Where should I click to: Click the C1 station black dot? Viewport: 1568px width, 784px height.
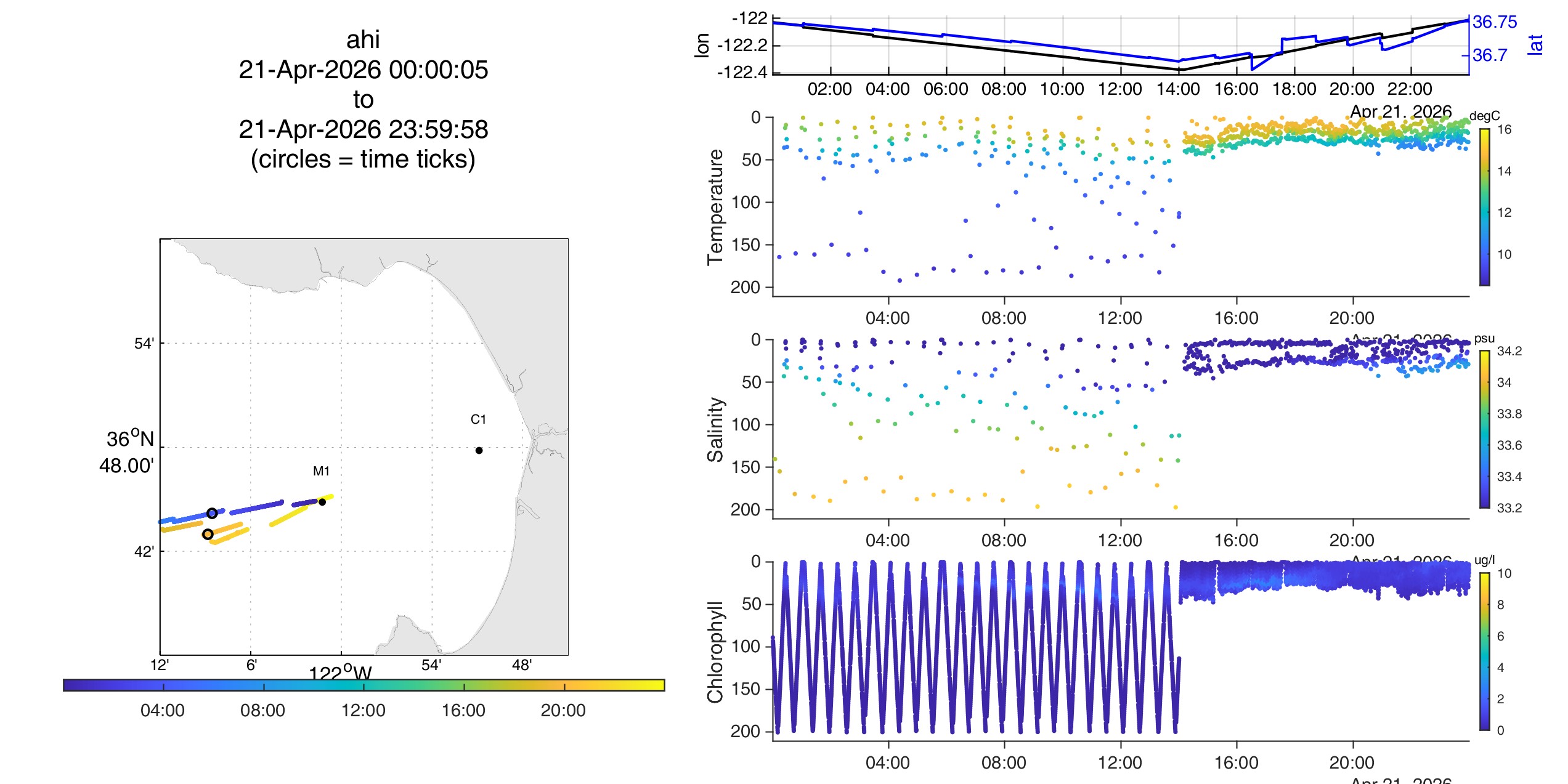pyautogui.click(x=479, y=450)
